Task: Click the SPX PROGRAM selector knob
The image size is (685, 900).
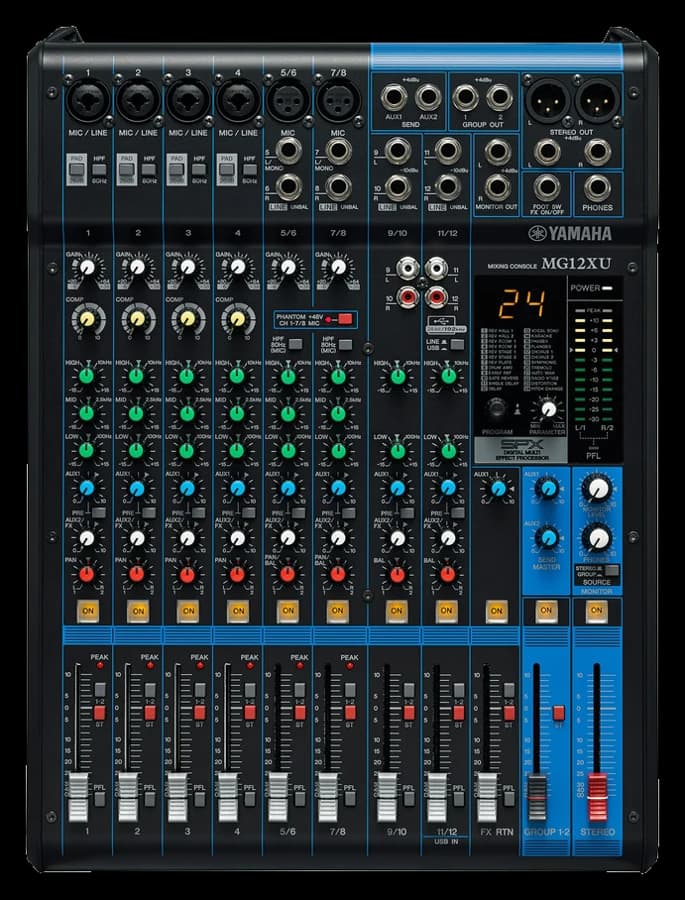Action: point(497,408)
